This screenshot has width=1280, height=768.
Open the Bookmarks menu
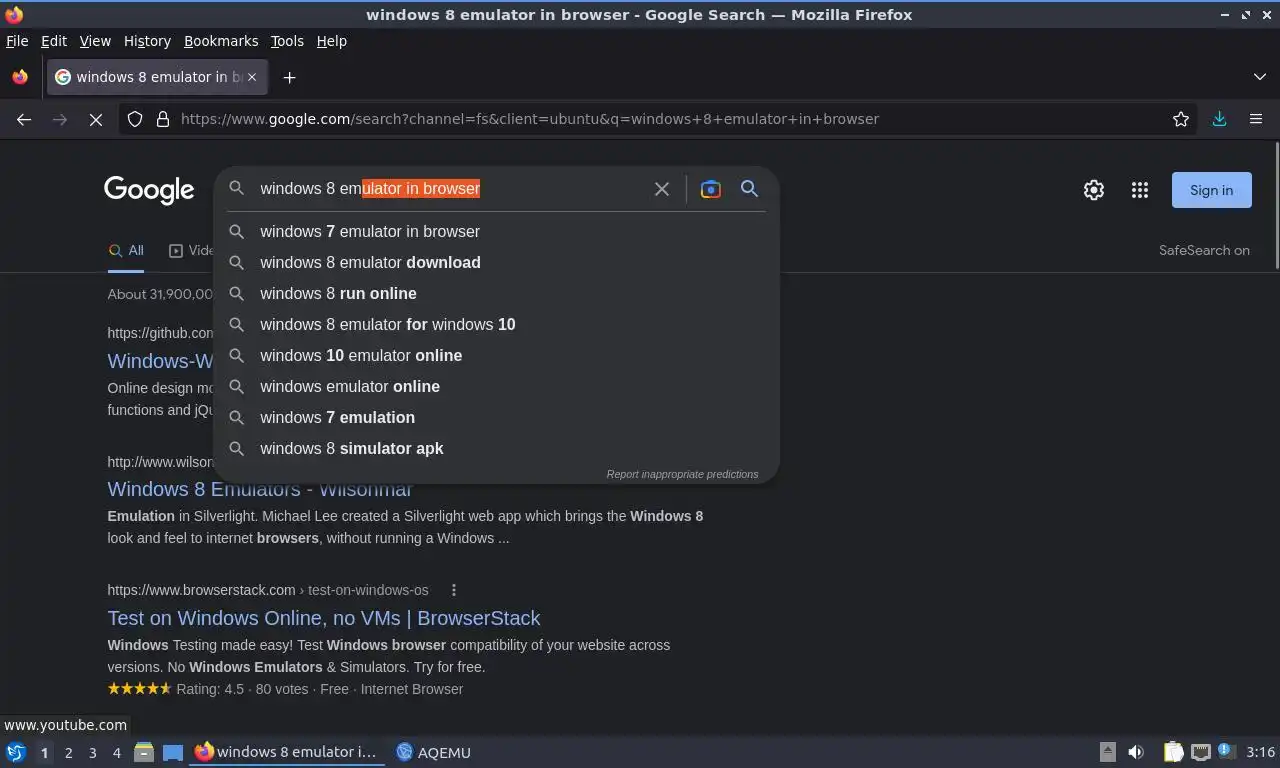pos(221,41)
